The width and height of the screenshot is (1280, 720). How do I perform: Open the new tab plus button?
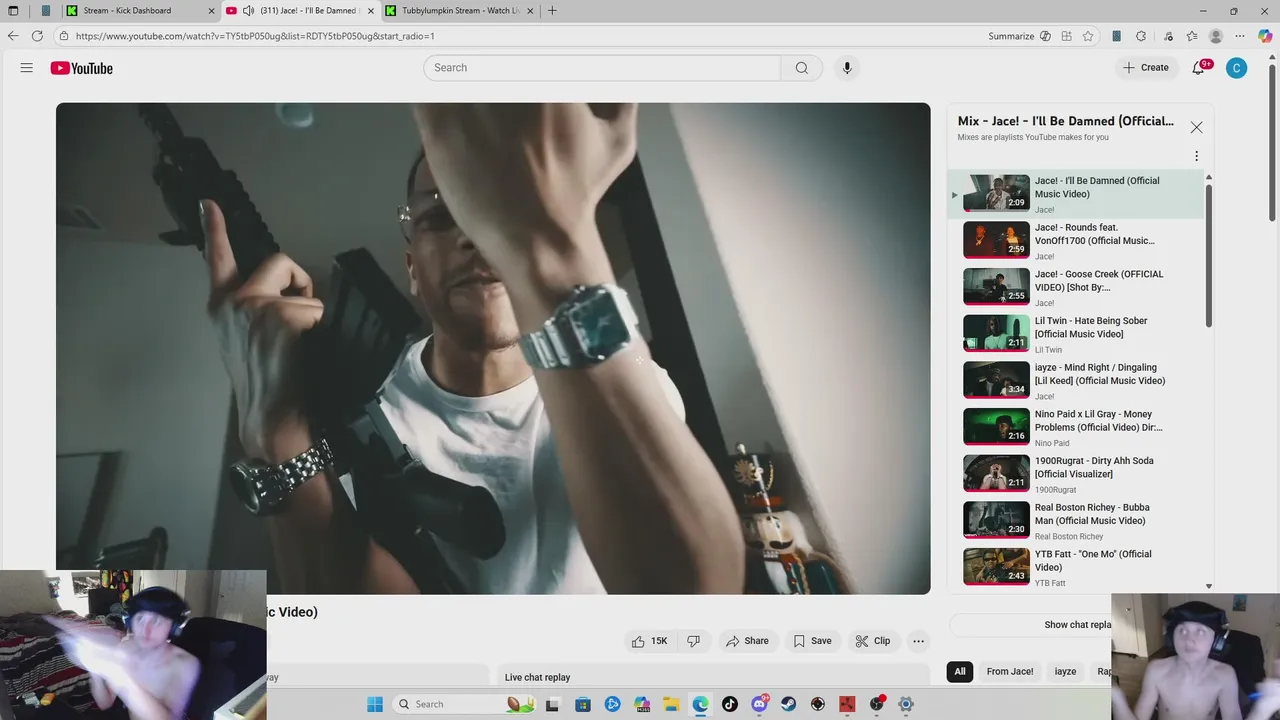(x=552, y=11)
